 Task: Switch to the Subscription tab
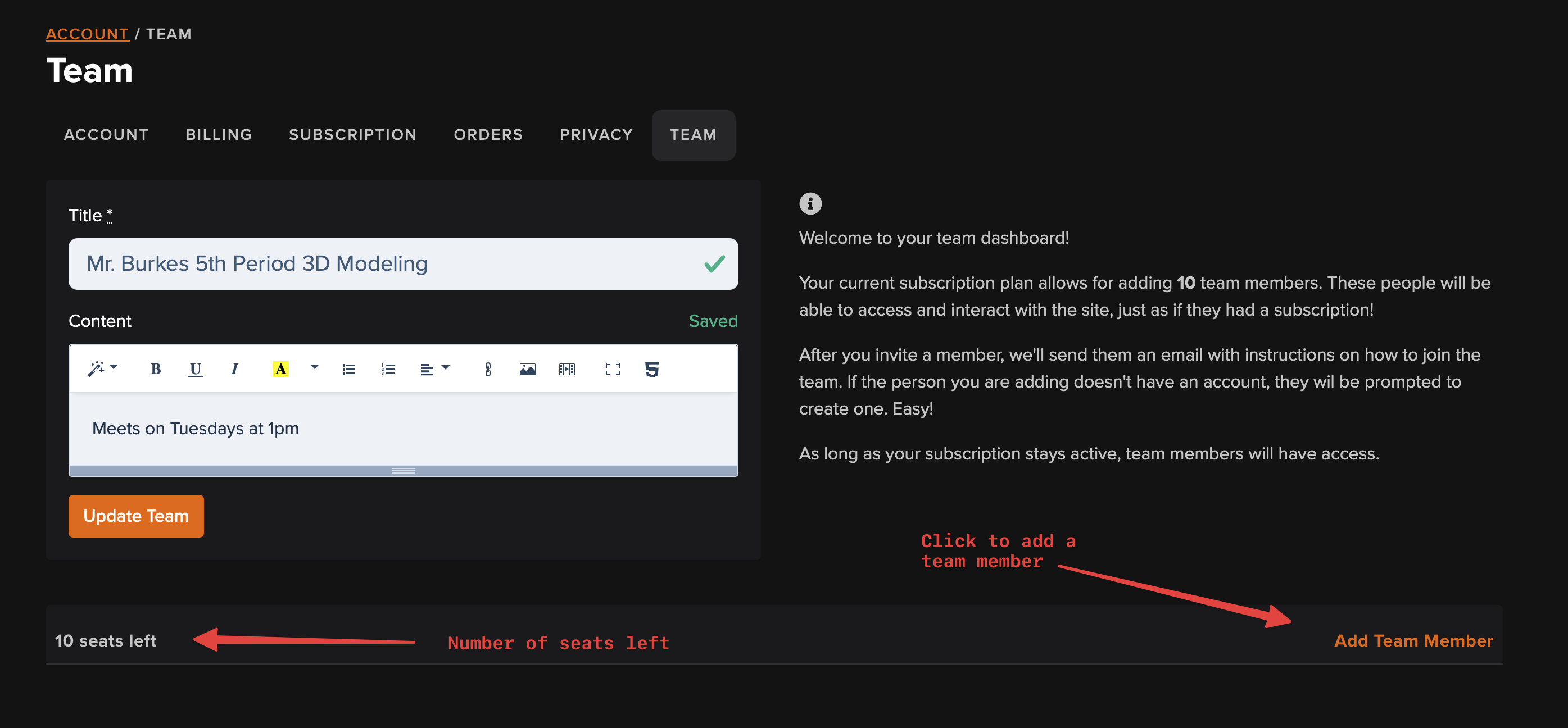[352, 134]
